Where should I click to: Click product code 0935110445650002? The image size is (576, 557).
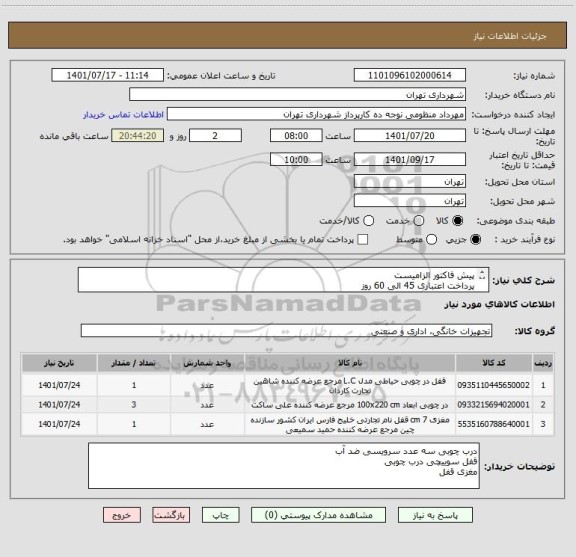(493, 385)
